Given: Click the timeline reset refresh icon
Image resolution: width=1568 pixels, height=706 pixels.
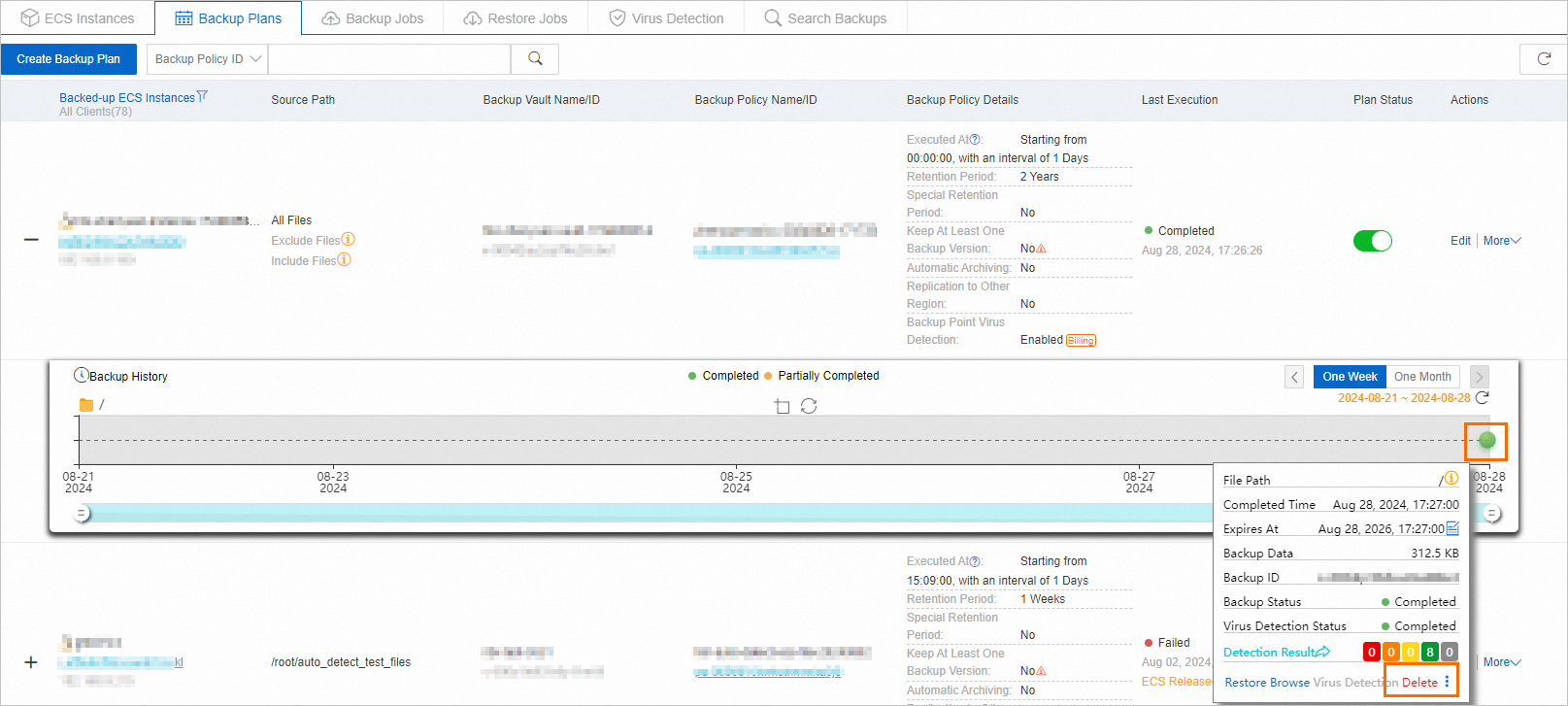Looking at the screenshot, I should pyautogui.click(x=809, y=406).
